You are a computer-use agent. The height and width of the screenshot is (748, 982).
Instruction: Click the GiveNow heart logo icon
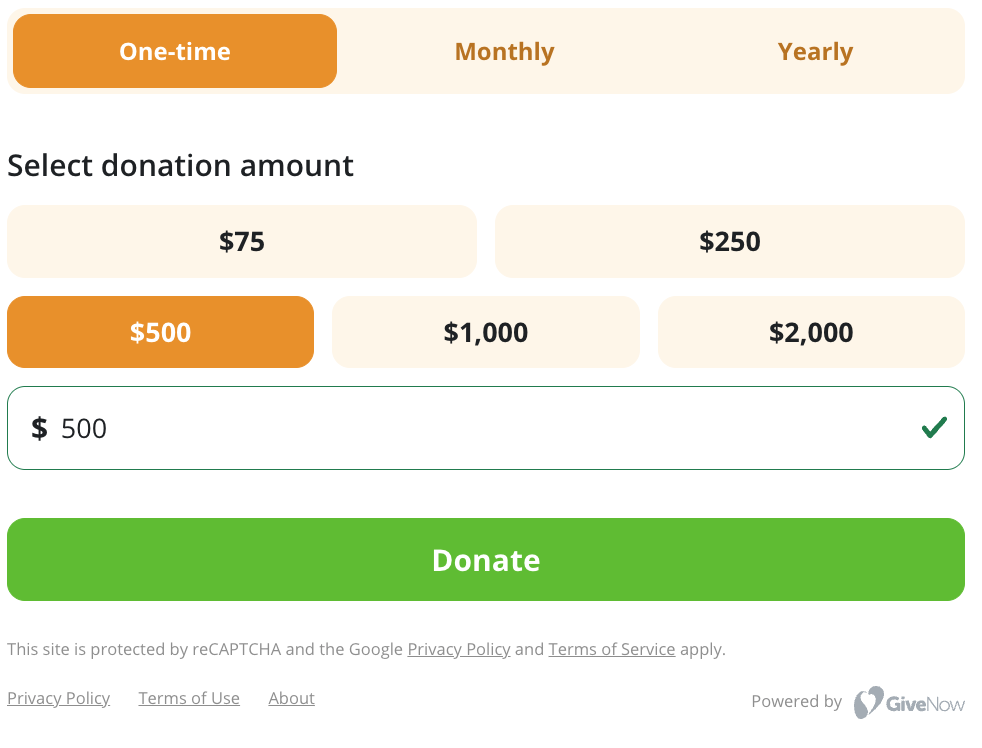868,702
